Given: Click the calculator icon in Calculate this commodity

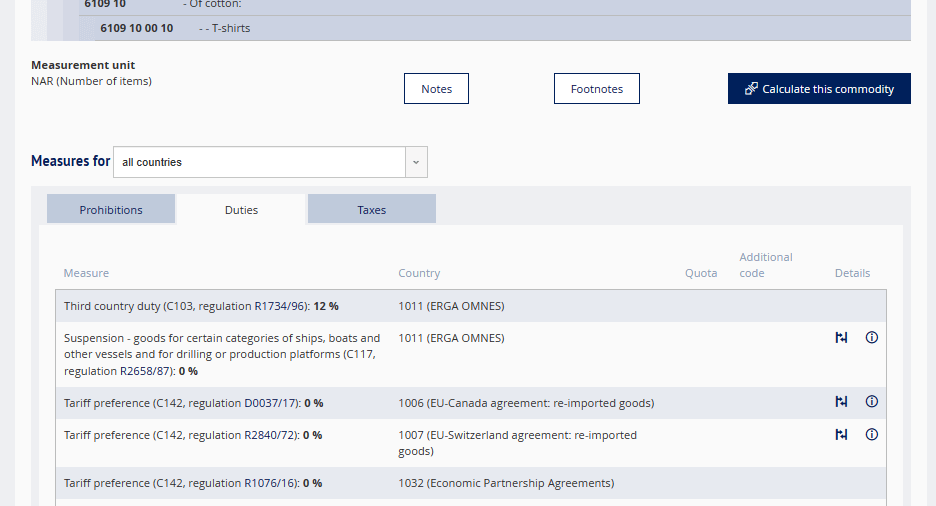Looking at the screenshot, I should pyautogui.click(x=751, y=89).
